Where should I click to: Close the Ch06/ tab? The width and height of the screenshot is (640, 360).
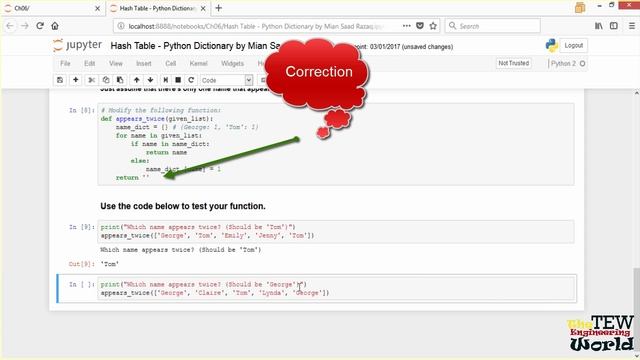coord(97,8)
